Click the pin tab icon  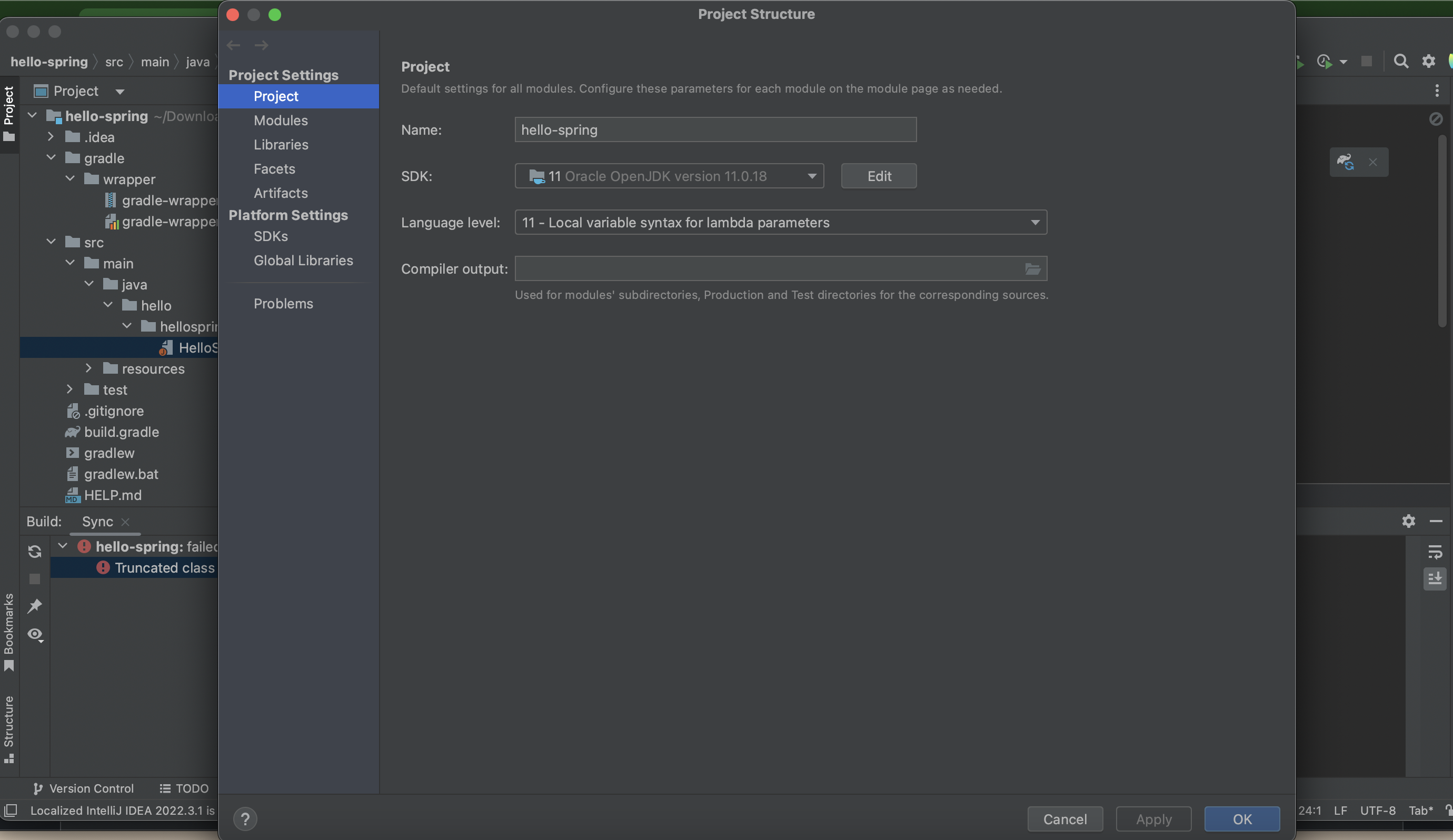pyautogui.click(x=35, y=605)
